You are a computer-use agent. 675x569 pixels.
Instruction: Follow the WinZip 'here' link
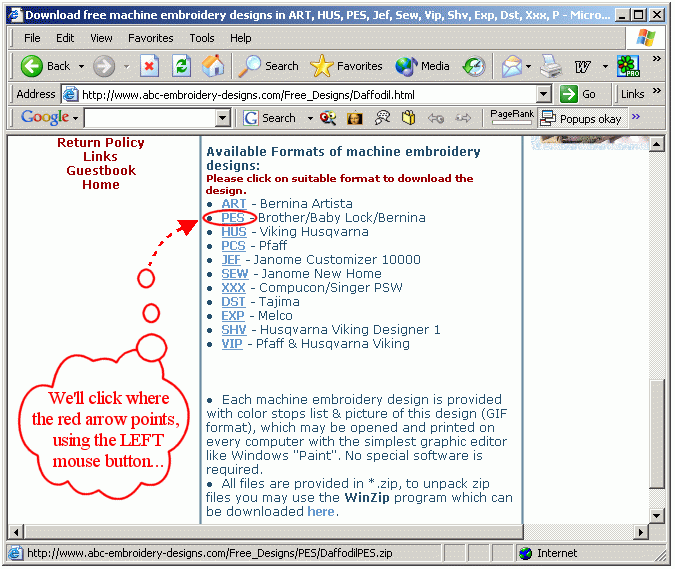321,511
